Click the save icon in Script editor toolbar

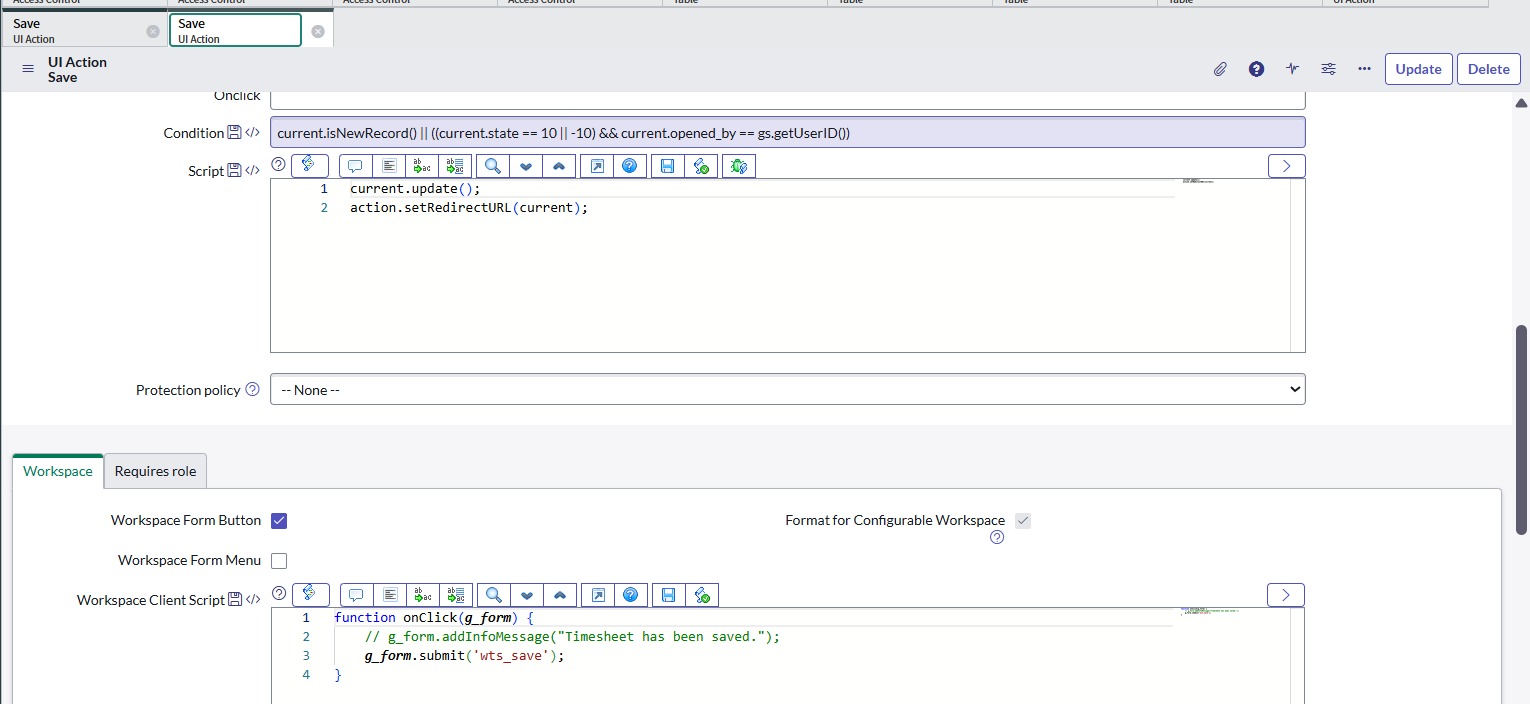tap(667, 166)
